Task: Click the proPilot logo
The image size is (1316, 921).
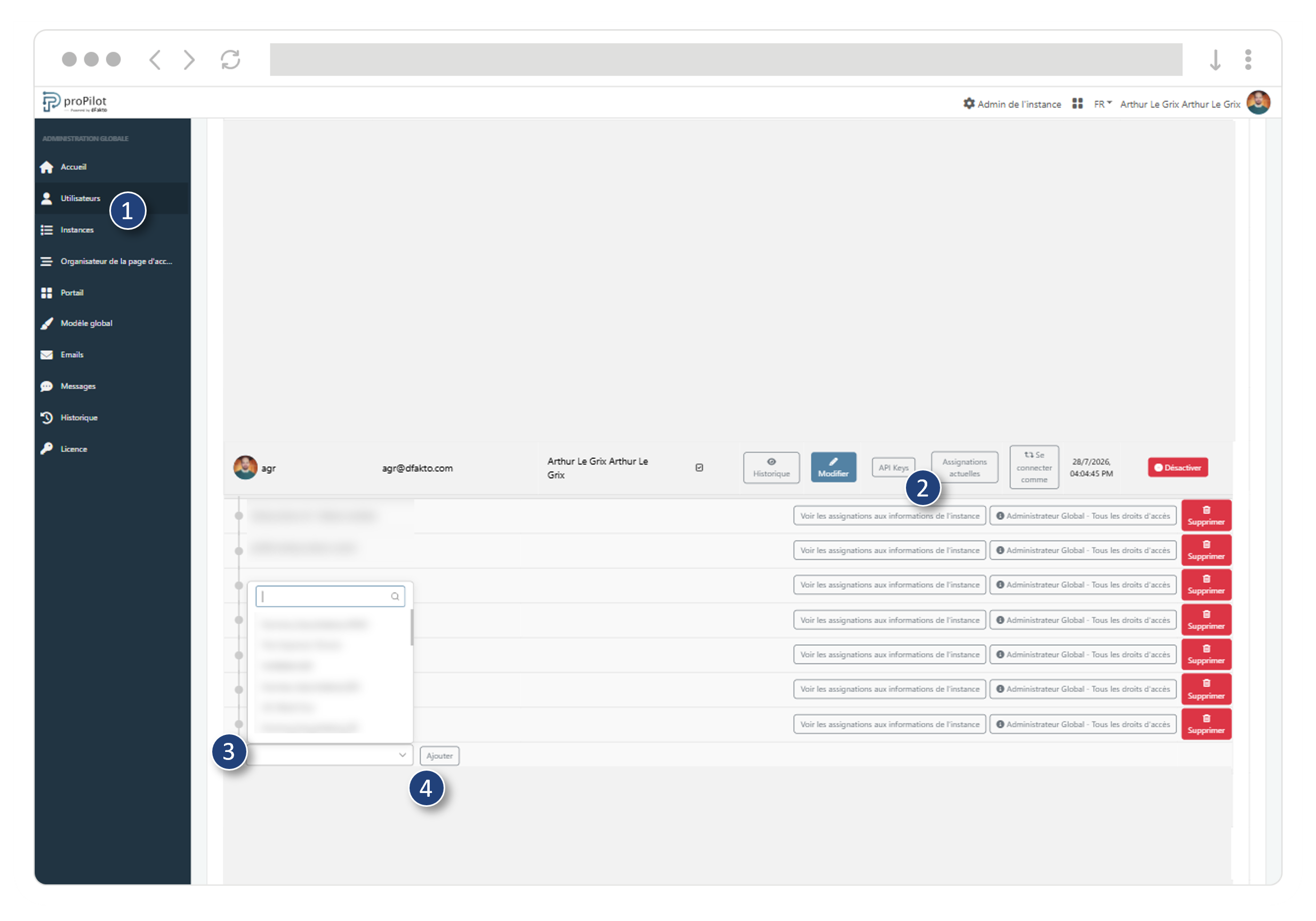Action: [x=75, y=102]
